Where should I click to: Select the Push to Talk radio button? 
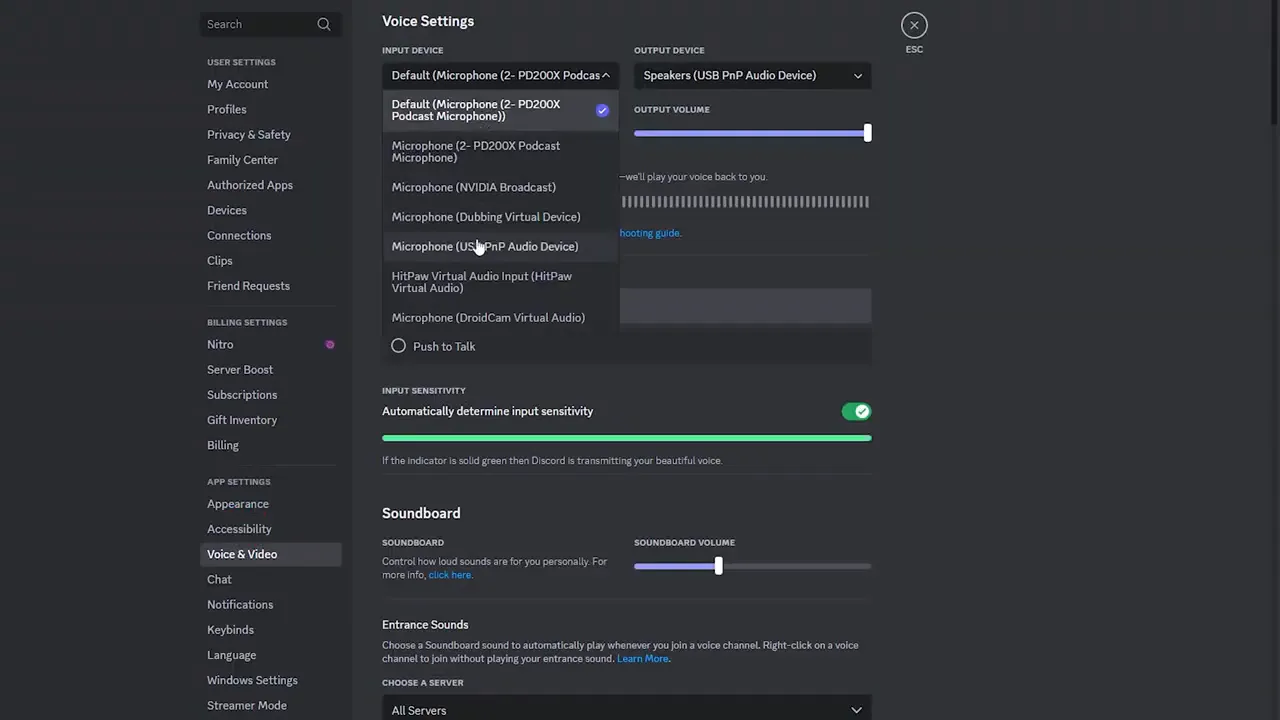tap(398, 346)
